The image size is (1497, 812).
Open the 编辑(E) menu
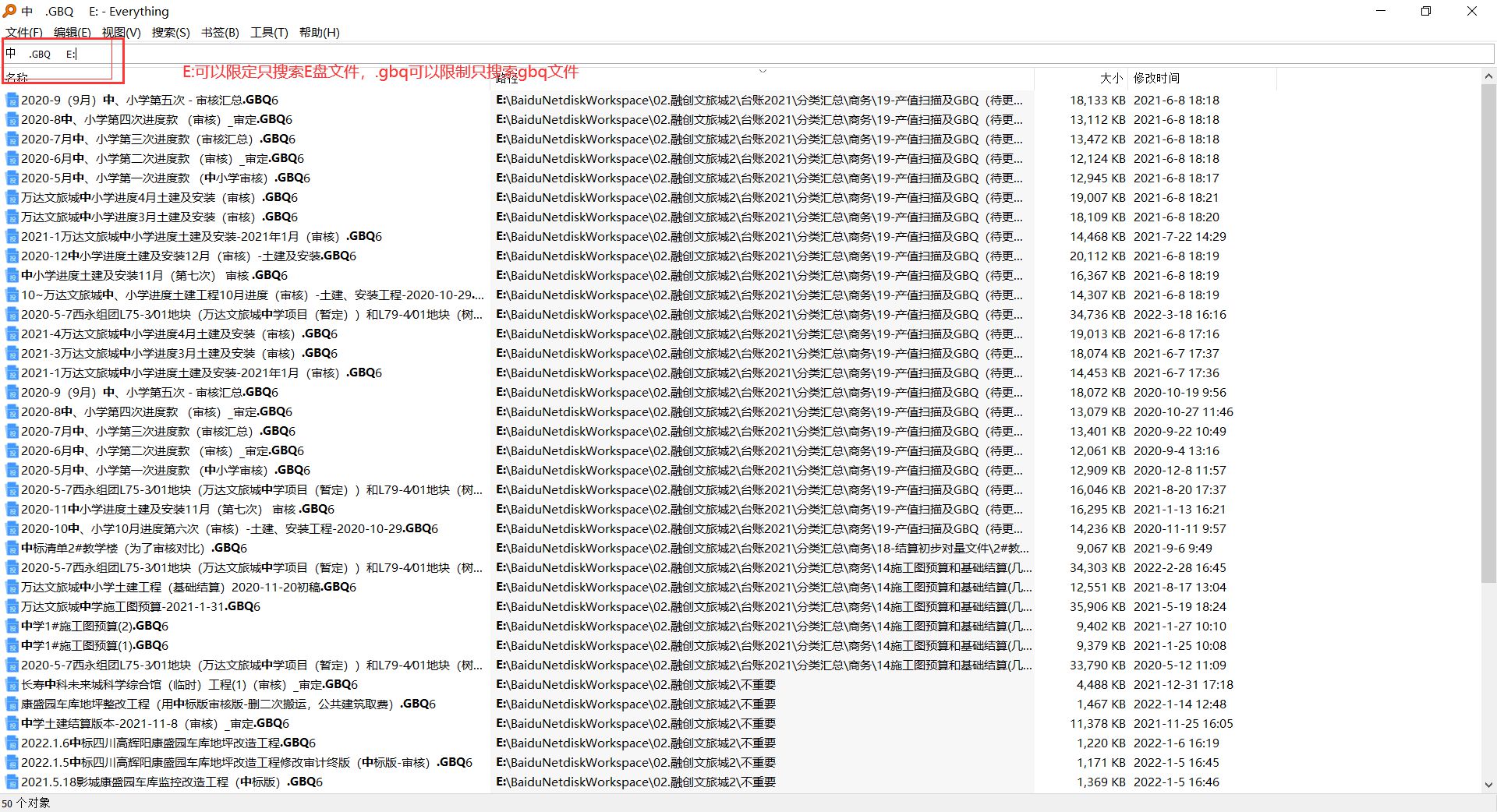point(72,32)
